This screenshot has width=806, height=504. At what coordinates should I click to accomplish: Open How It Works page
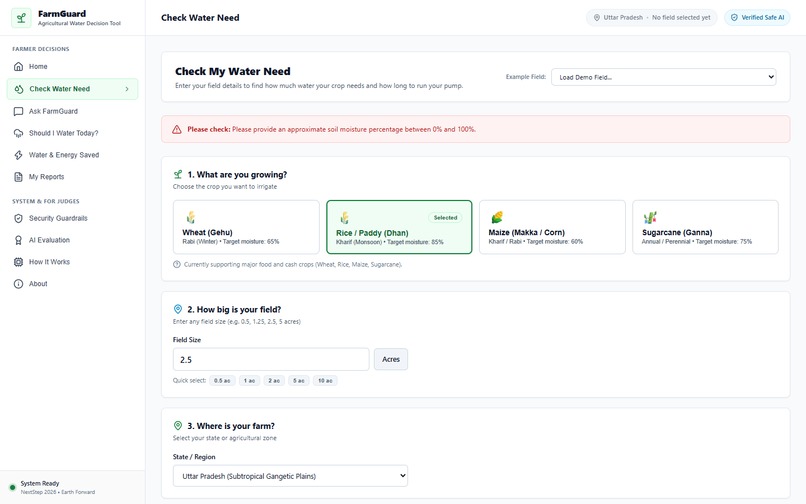click(x=72, y=262)
